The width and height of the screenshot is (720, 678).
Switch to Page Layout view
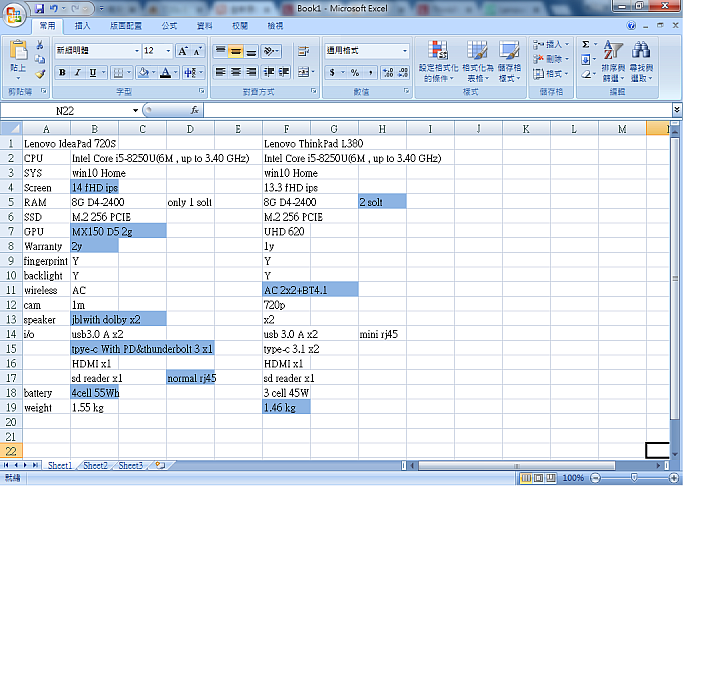[538, 478]
